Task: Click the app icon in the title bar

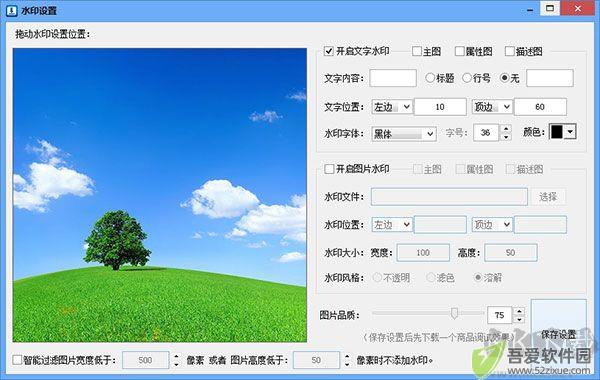Action: tap(11, 10)
